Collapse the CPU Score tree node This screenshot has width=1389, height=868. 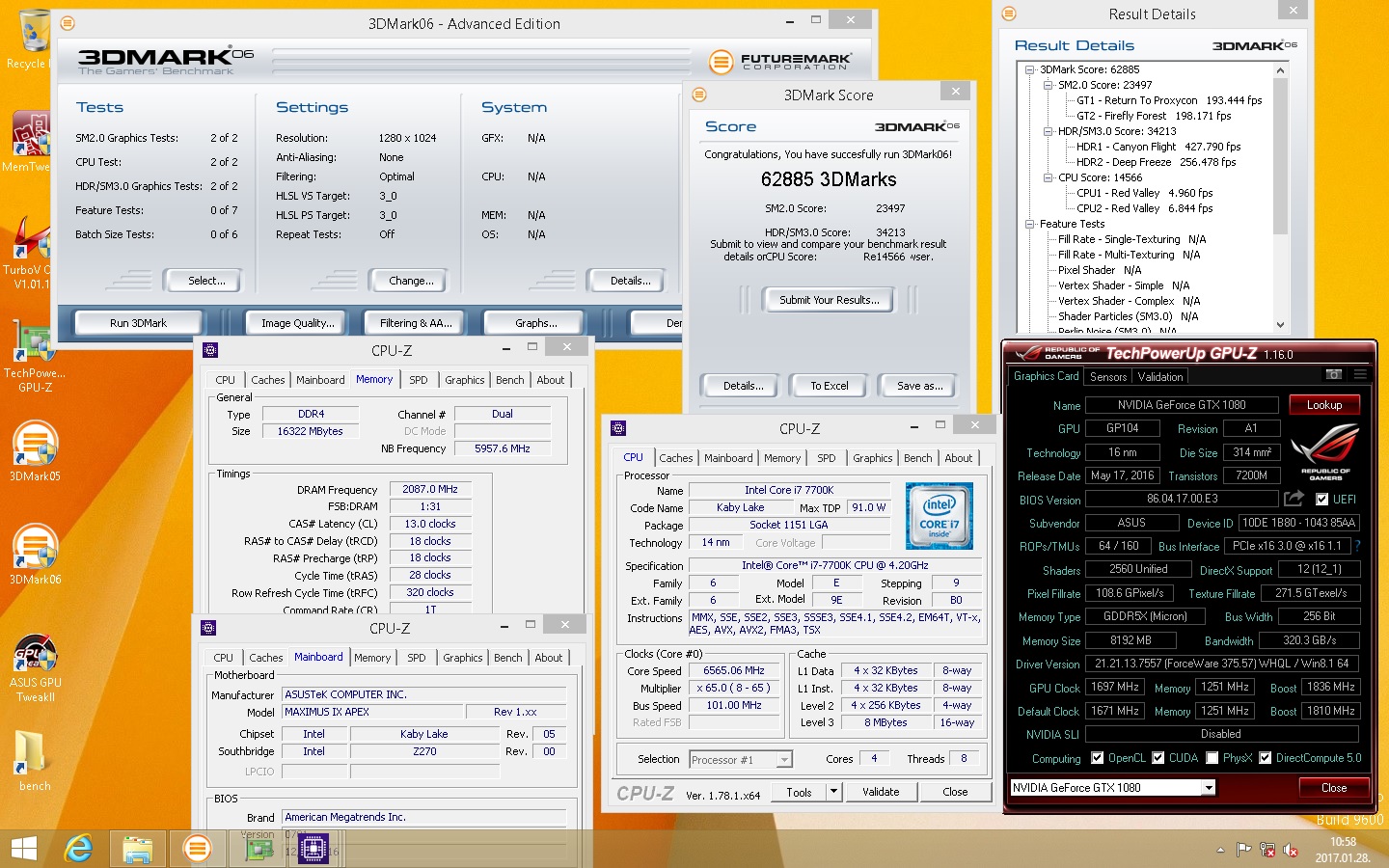pos(1049,177)
